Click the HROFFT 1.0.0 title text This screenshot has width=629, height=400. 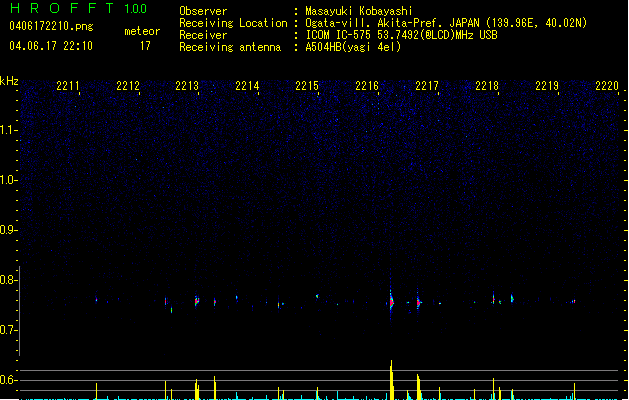pyautogui.click(x=79, y=8)
